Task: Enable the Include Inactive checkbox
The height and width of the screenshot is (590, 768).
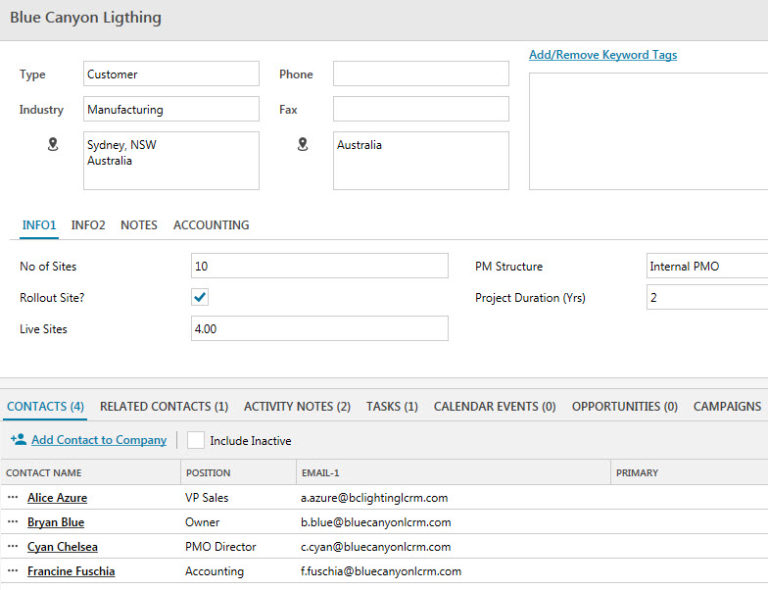Action: point(195,440)
